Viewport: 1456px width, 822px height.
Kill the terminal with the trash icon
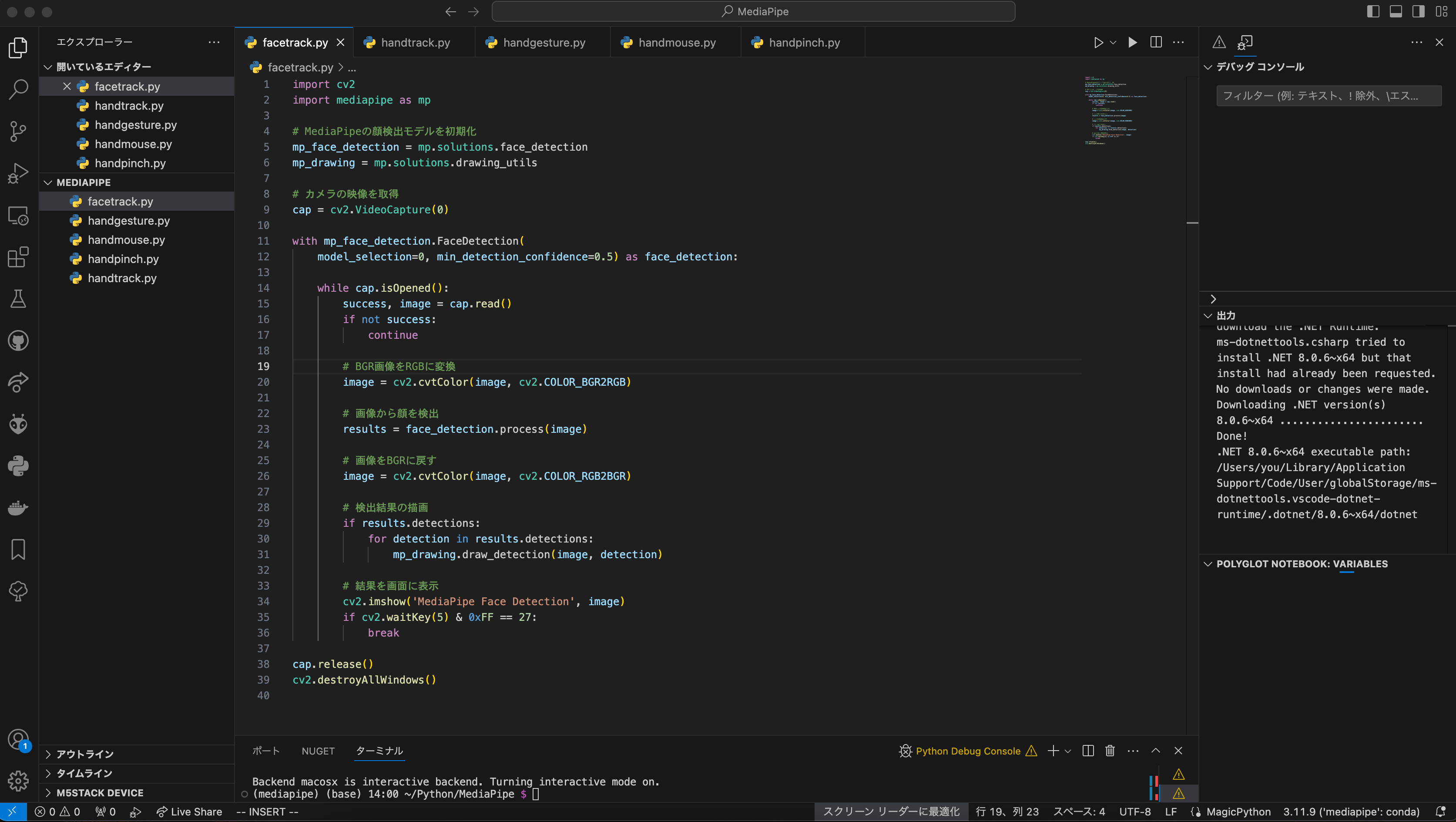[x=1110, y=751]
